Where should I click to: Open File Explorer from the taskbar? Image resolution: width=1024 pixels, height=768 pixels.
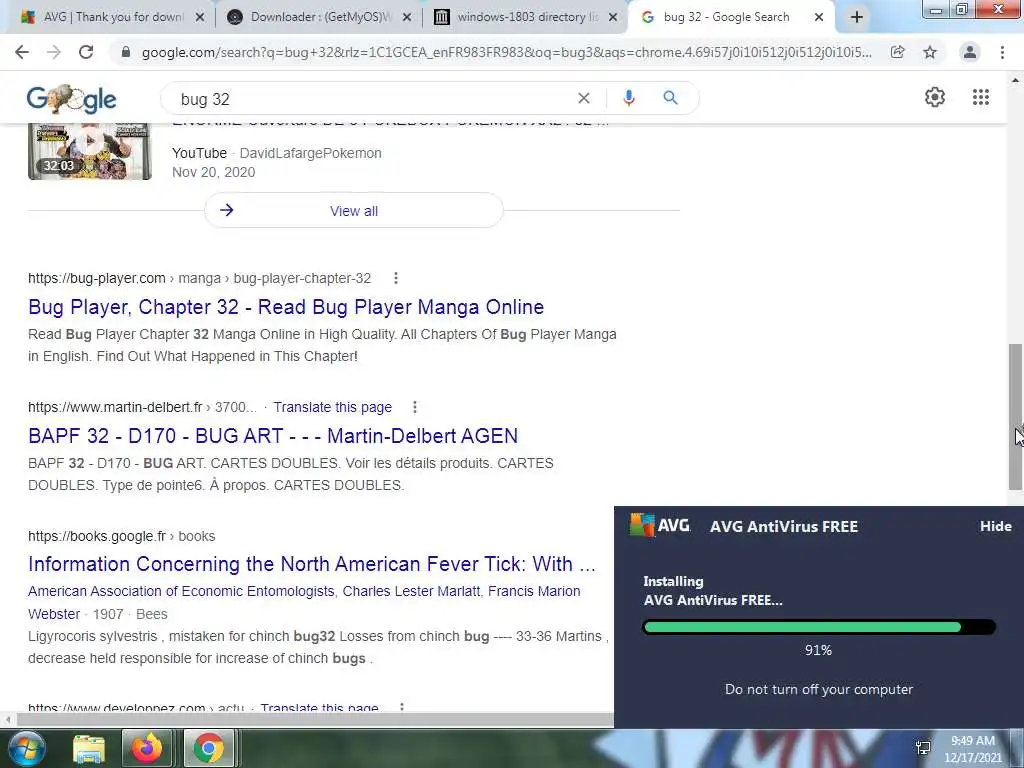coord(89,748)
